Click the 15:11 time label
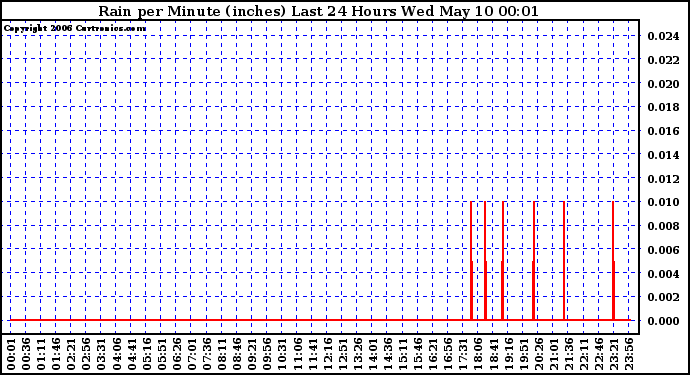This screenshot has height=375, width=690. click(402, 354)
